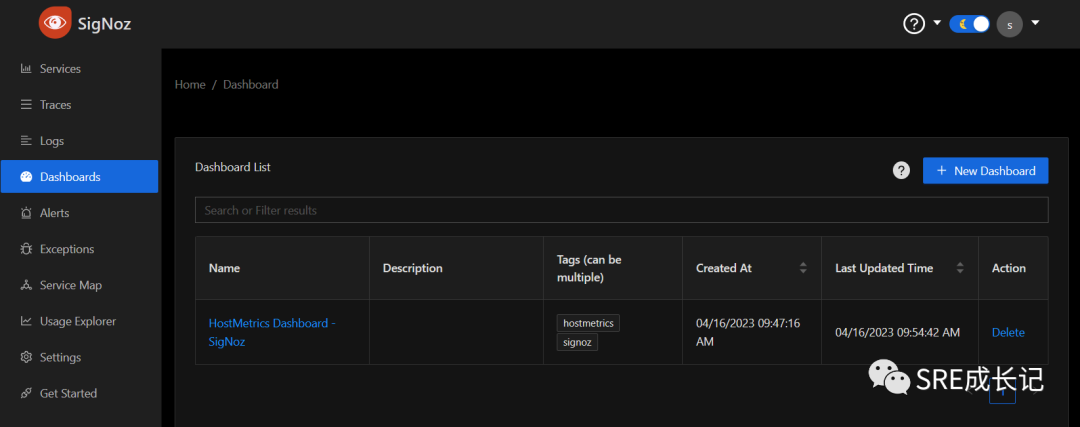
Task: Click the Alerts siren icon
Action: click(26, 213)
